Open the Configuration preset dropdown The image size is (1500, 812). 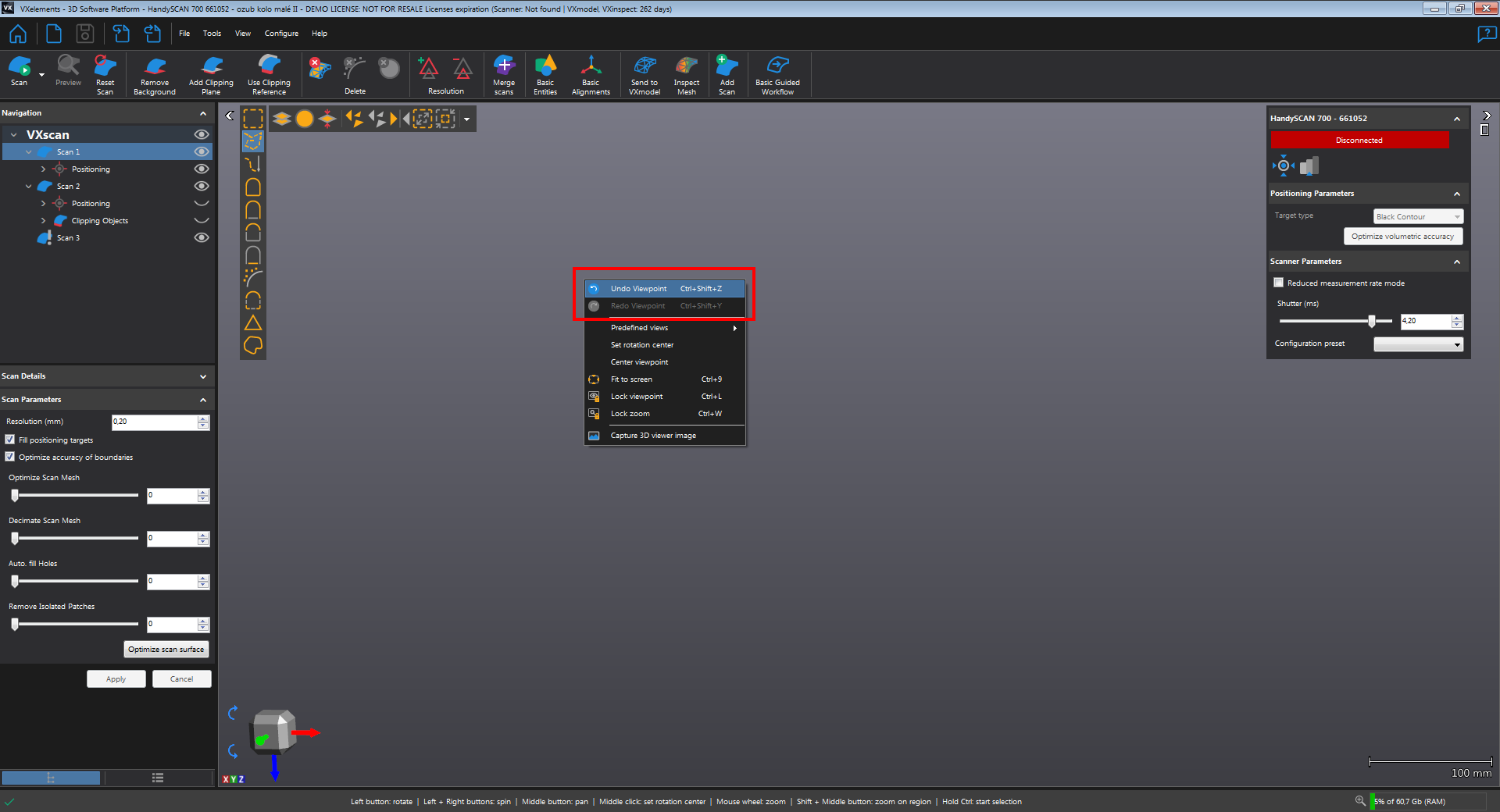pyautogui.click(x=1418, y=344)
